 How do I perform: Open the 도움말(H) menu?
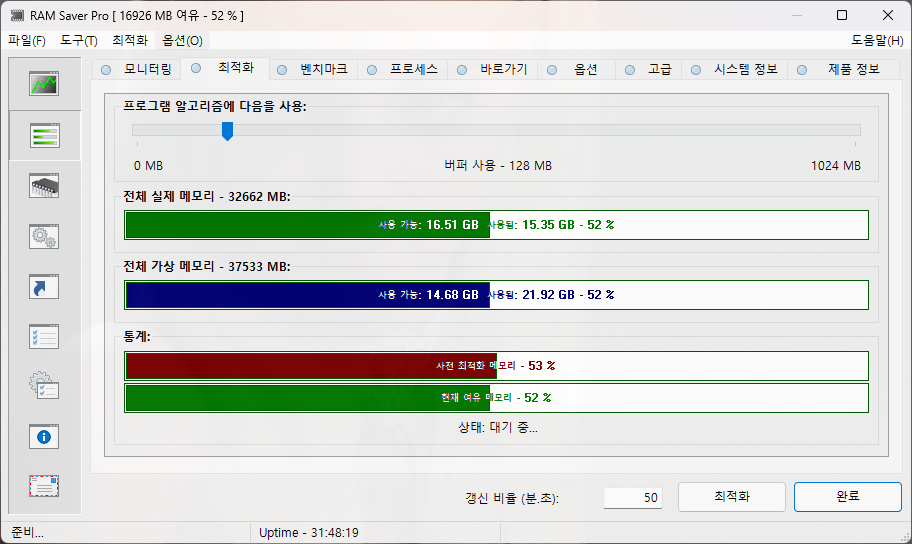[x=877, y=41]
